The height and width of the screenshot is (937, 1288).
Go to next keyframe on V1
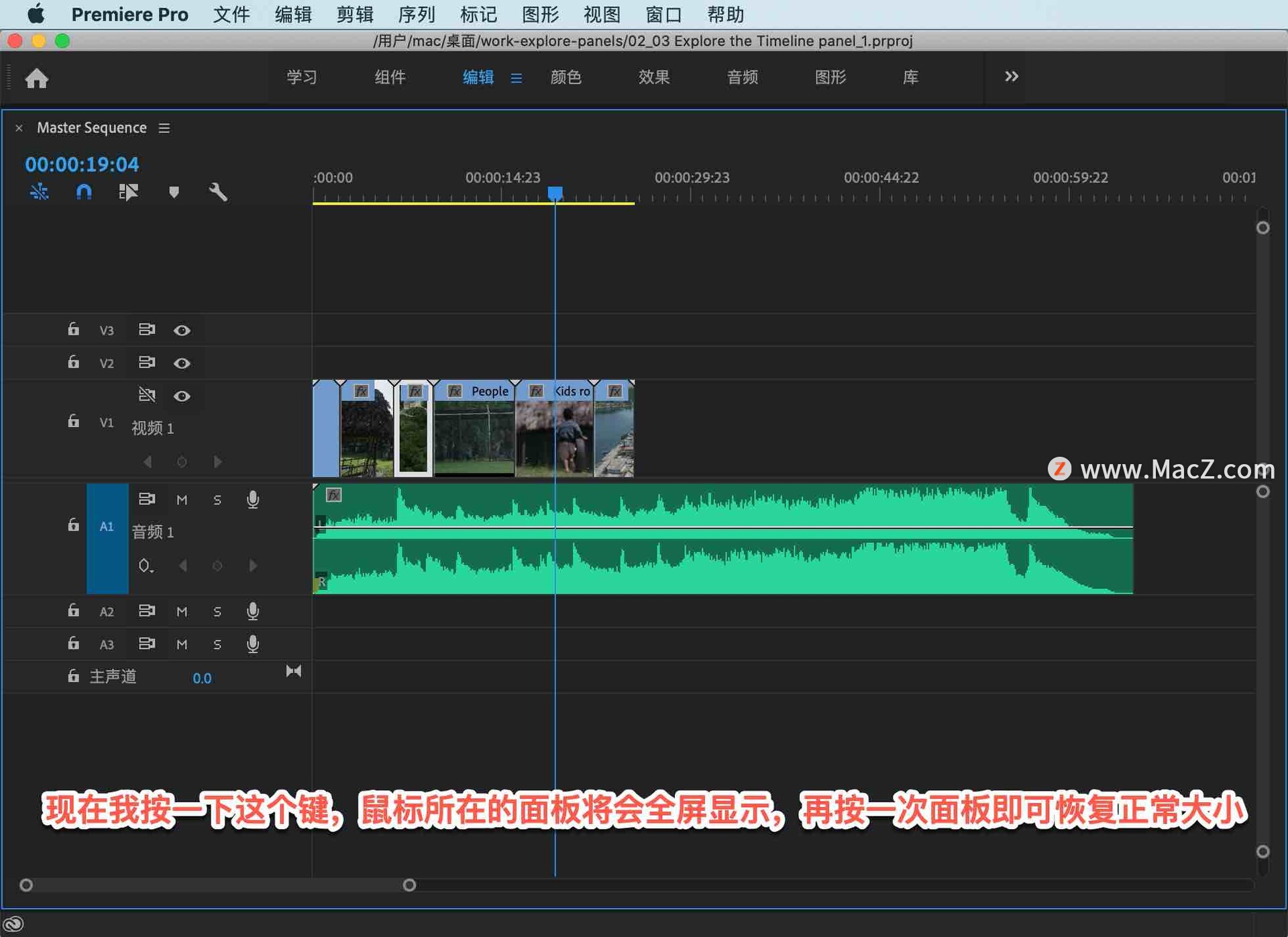tap(217, 461)
